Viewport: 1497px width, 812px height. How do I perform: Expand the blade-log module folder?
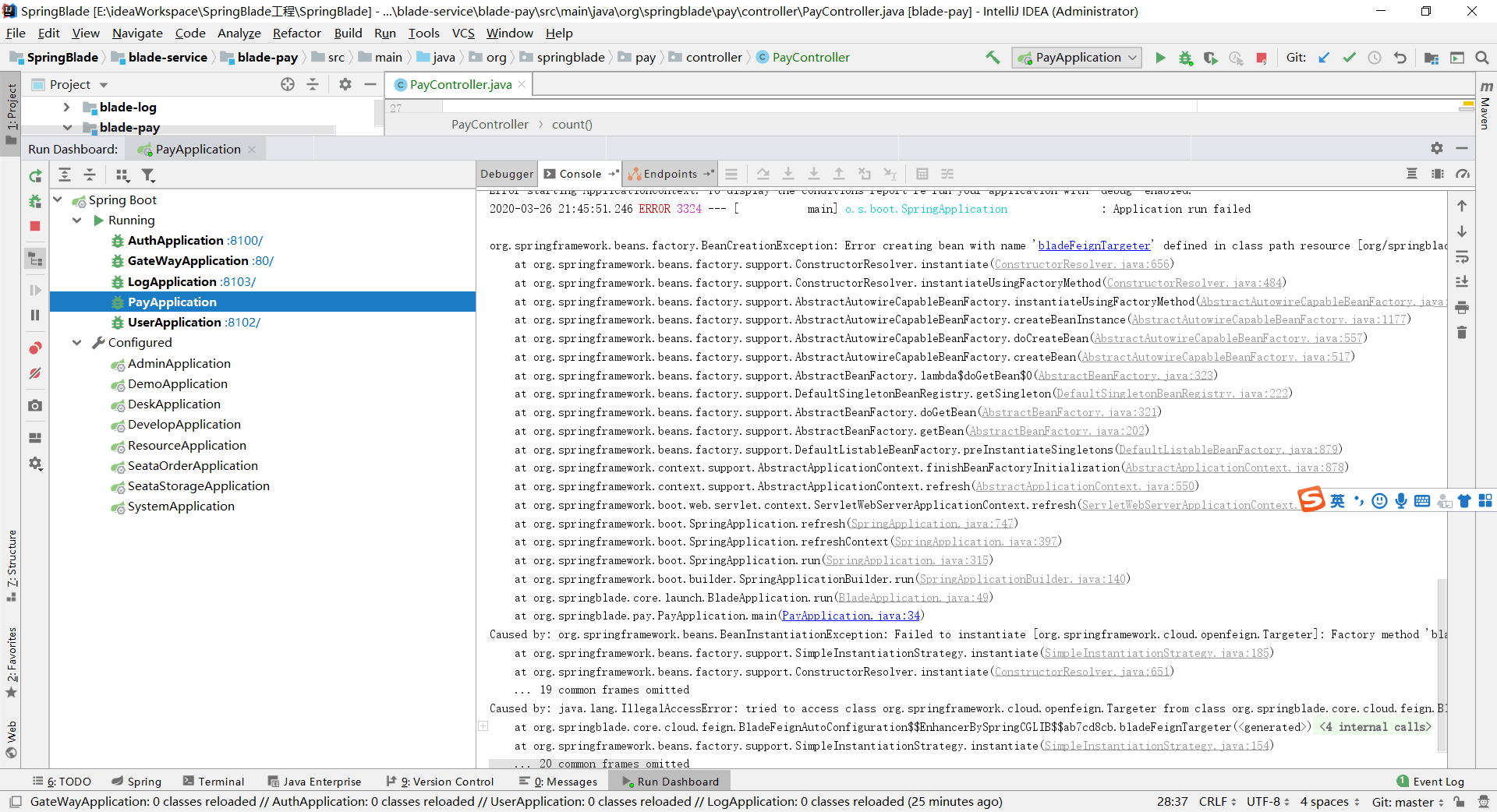tap(66, 107)
